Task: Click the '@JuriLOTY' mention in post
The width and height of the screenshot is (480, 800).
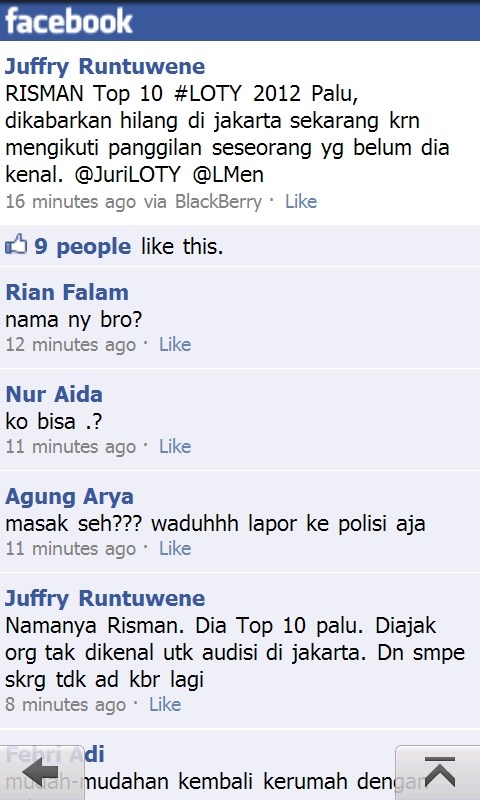Action: 128,175
